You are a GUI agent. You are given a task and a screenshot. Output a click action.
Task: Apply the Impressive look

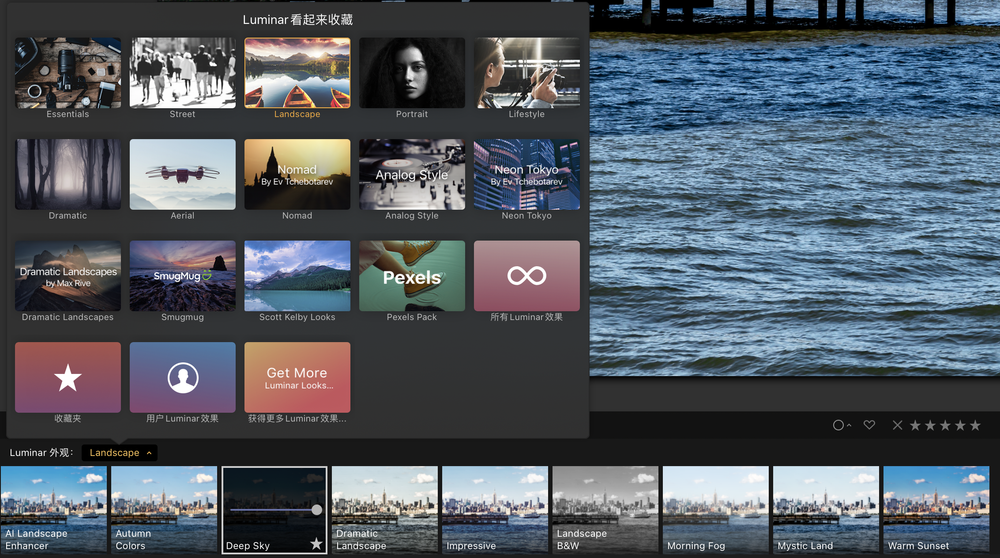pos(495,510)
